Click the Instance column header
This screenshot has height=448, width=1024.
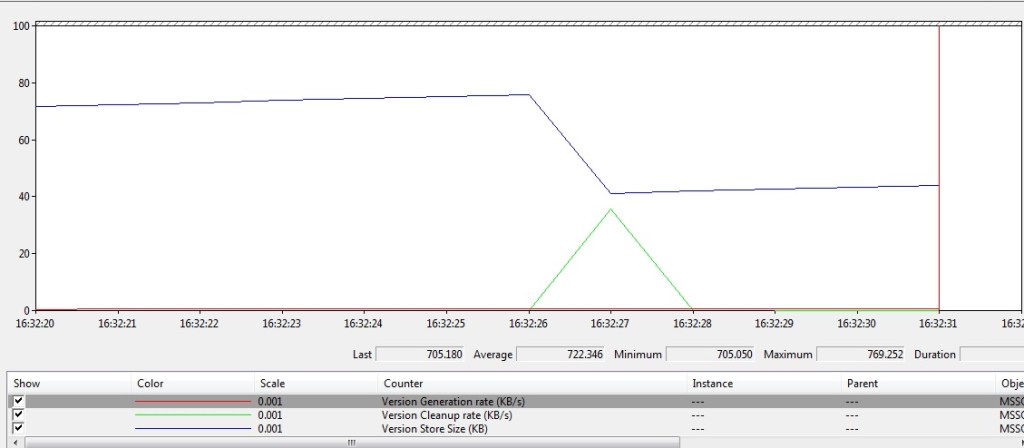(x=712, y=383)
